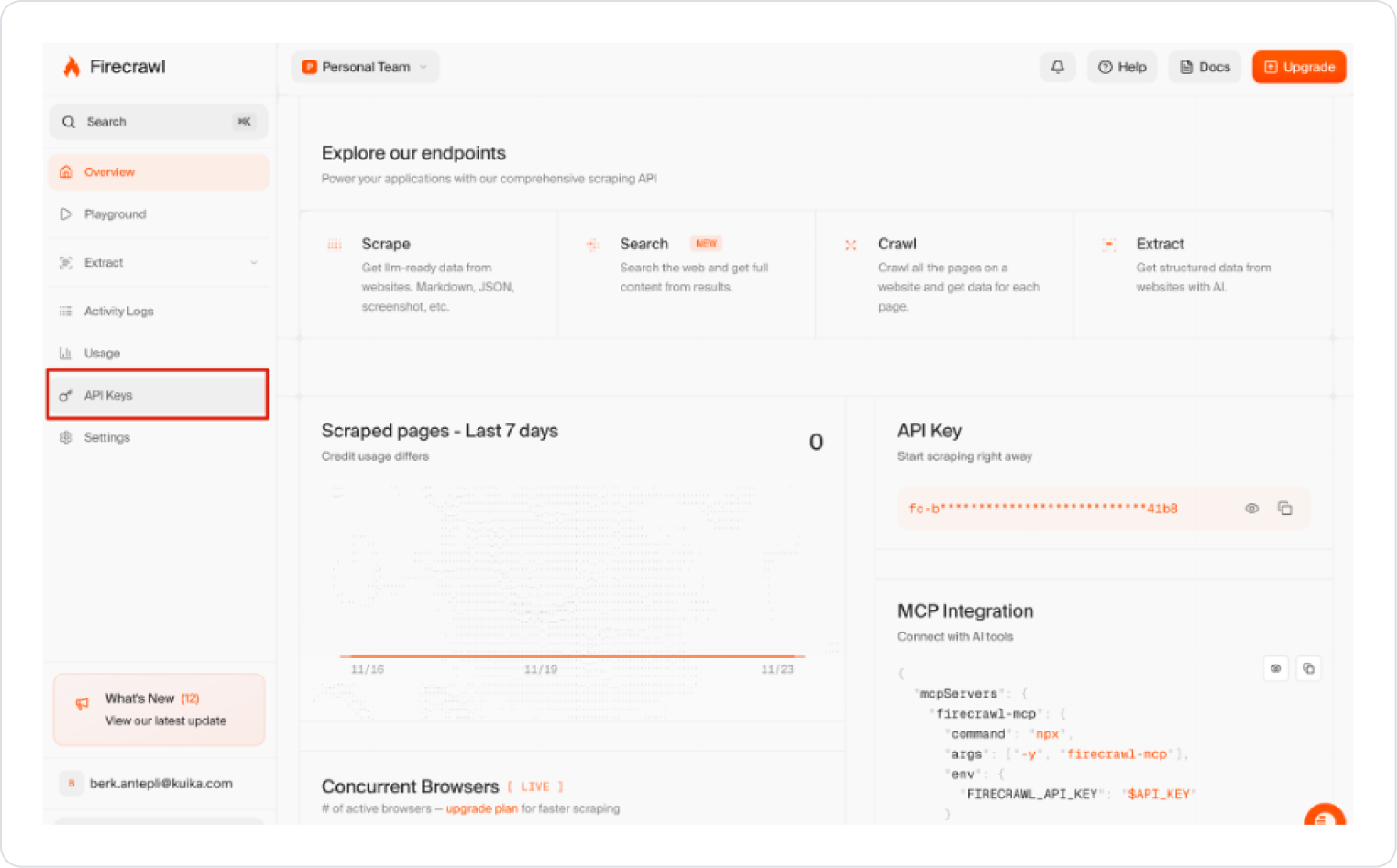The height and width of the screenshot is (868, 1397).
Task: Click the Scraped pages count 0
Action: [x=816, y=443]
